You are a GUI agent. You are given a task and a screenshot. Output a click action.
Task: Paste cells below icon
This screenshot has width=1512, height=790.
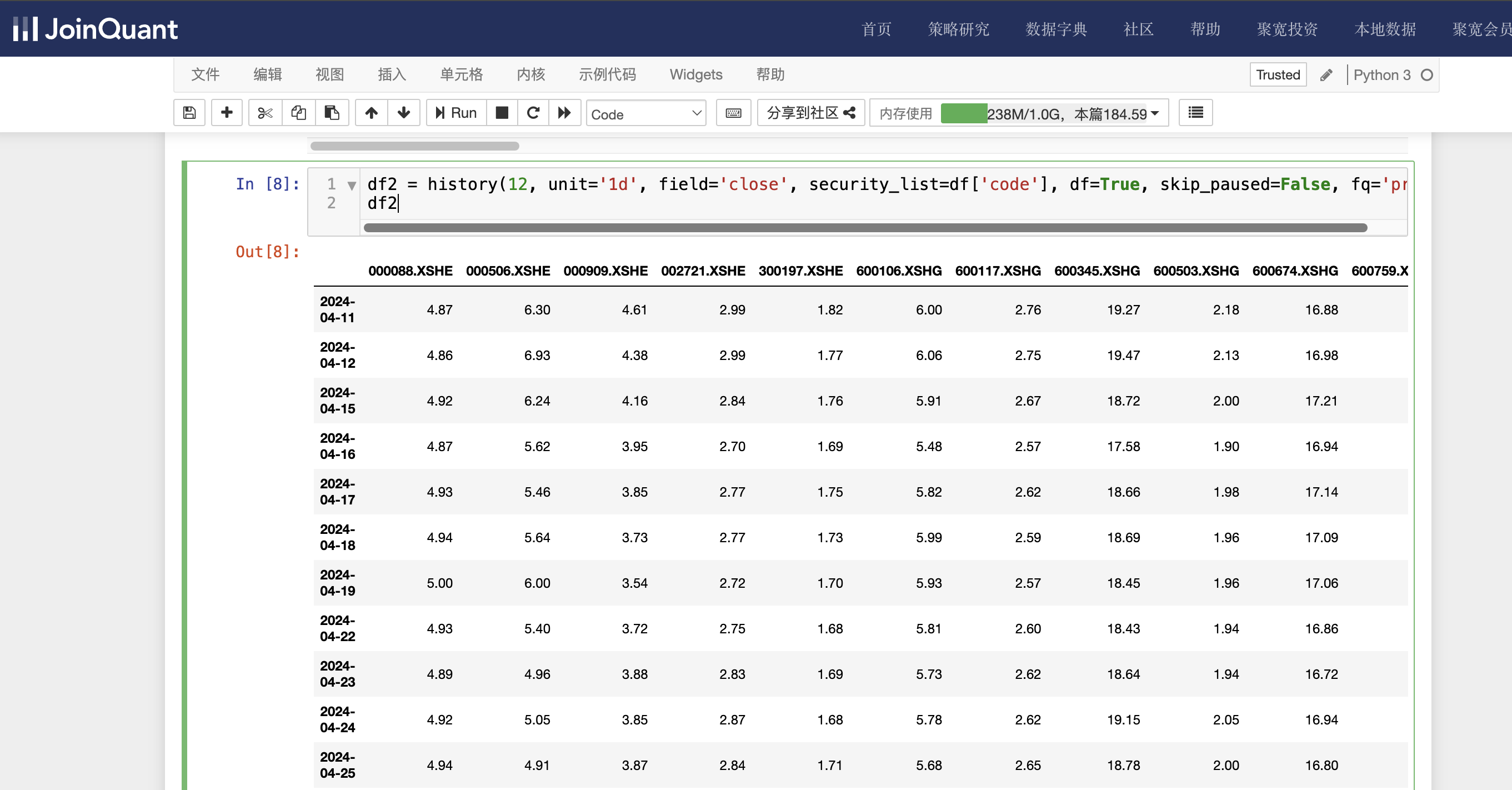click(x=332, y=113)
